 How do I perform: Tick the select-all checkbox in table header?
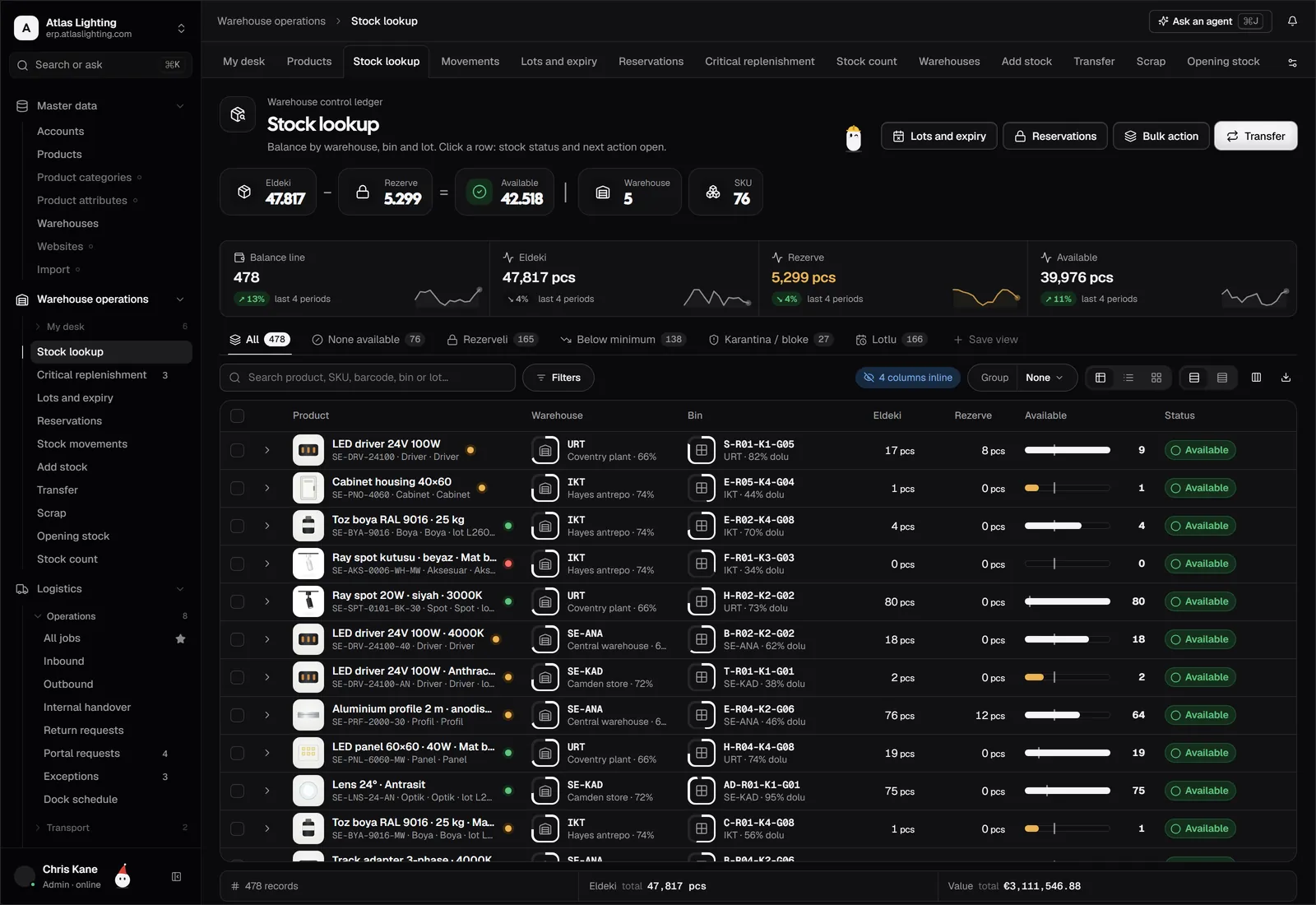[x=237, y=415]
